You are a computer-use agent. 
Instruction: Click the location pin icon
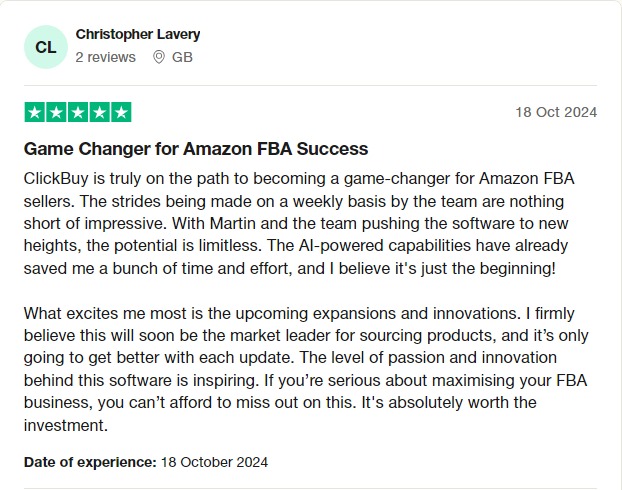click(x=159, y=57)
